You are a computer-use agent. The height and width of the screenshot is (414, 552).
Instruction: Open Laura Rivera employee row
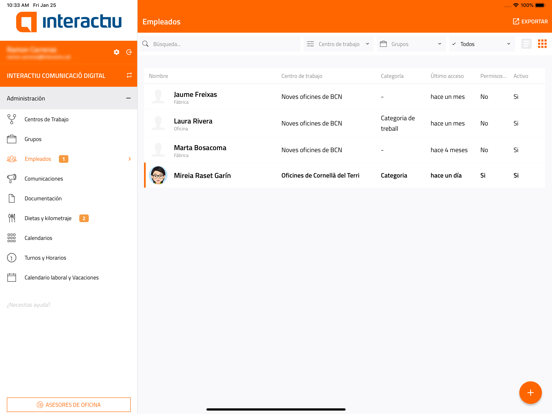tap(345, 123)
